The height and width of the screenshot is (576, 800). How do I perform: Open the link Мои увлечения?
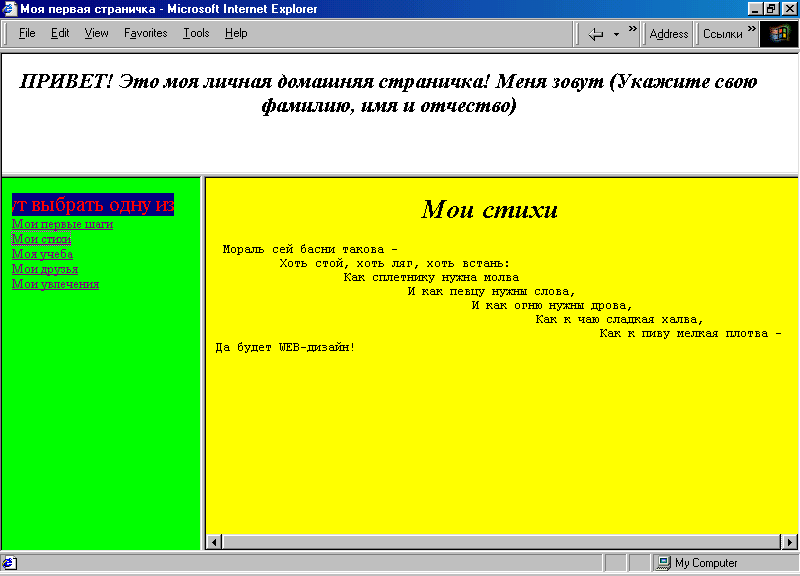coord(55,284)
